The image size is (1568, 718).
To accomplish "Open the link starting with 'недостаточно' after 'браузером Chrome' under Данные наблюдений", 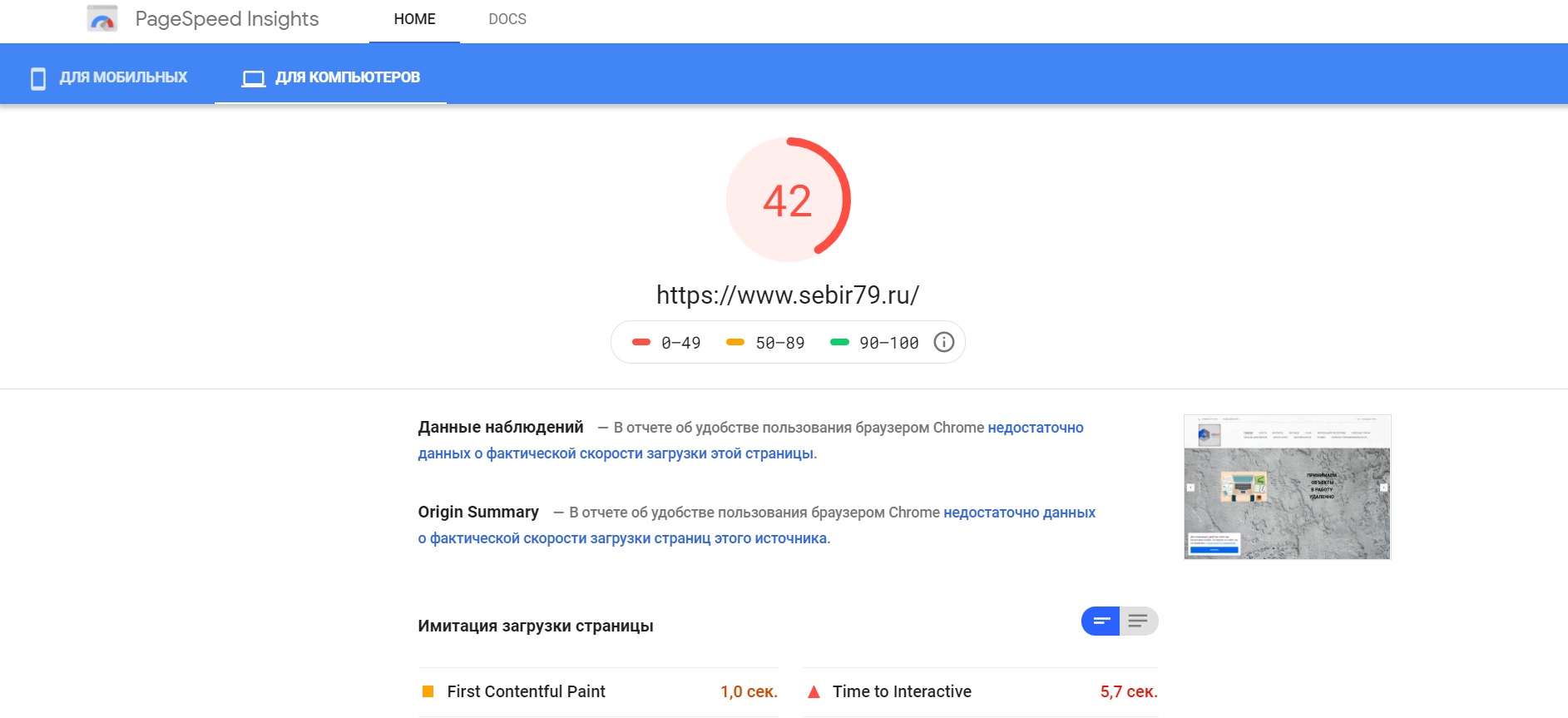I will (1036, 428).
